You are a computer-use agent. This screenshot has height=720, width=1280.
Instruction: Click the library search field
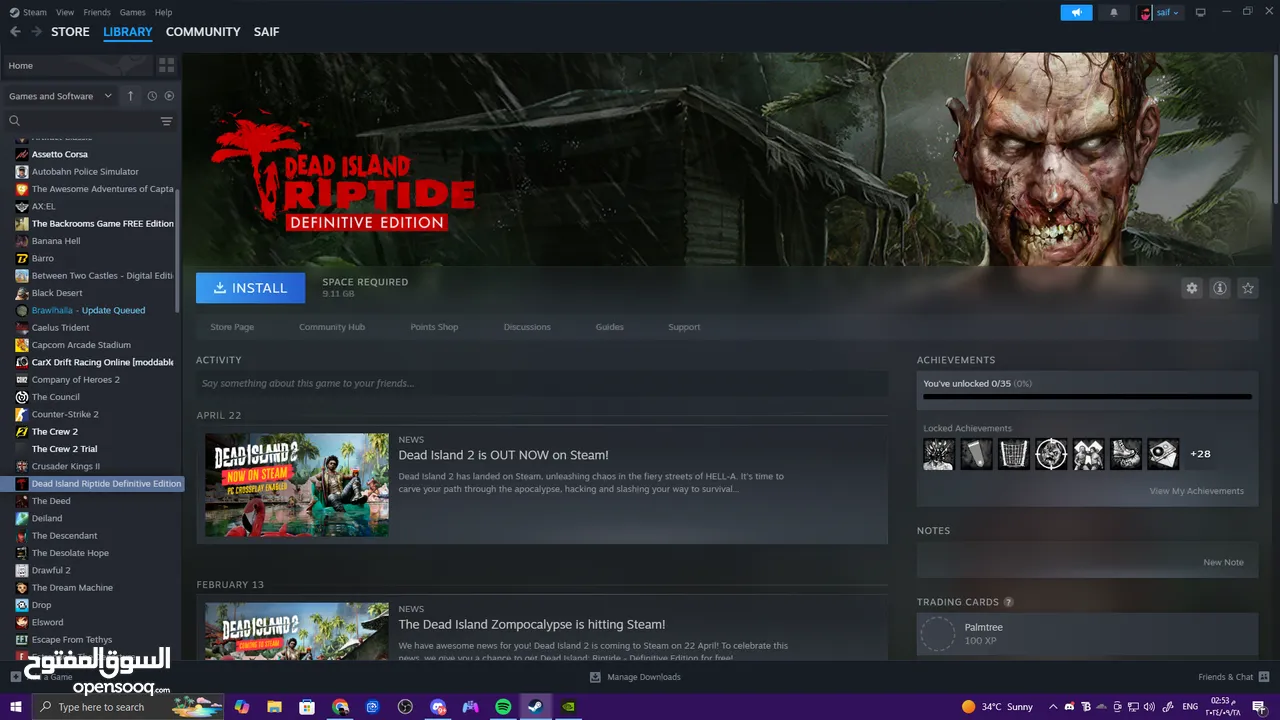82,121
